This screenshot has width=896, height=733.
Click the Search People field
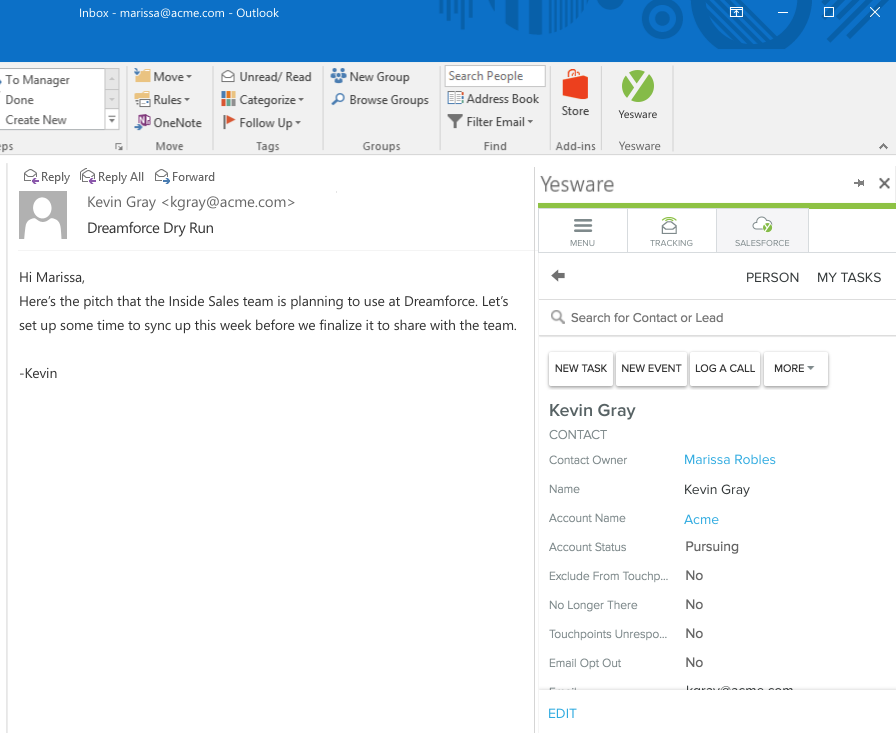coord(494,76)
